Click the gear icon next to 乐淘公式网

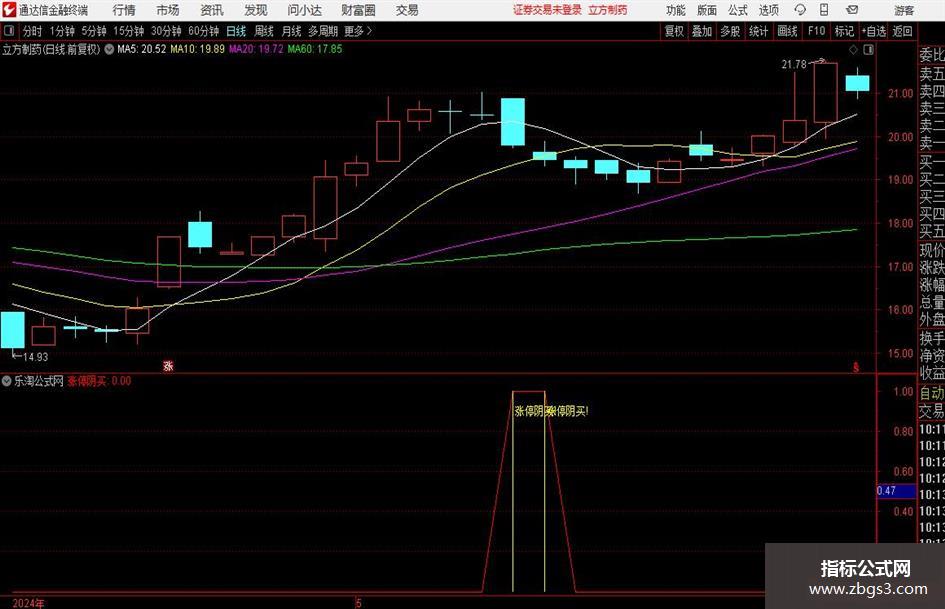tap(7, 381)
